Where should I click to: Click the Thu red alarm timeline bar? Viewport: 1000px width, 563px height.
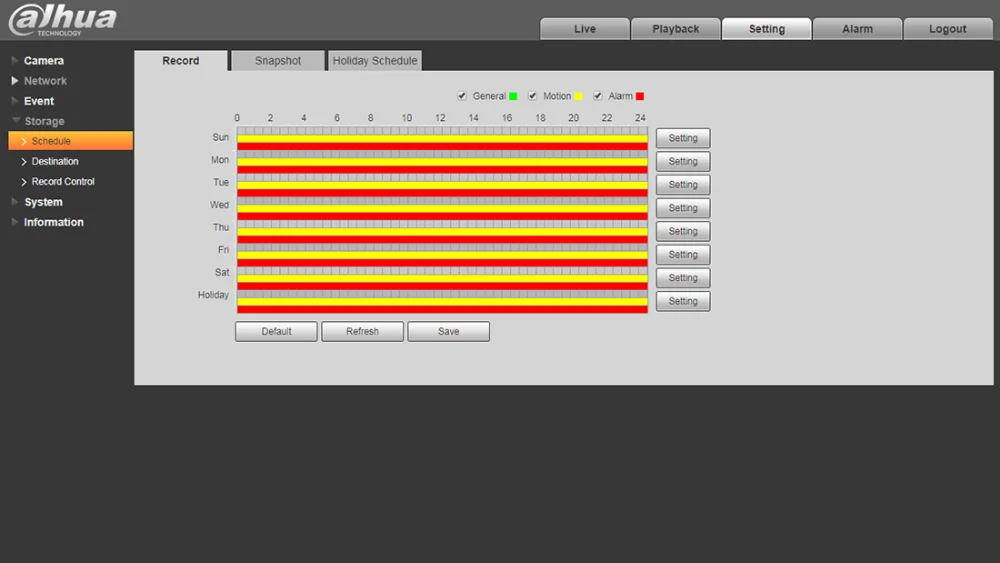pyautogui.click(x=443, y=240)
